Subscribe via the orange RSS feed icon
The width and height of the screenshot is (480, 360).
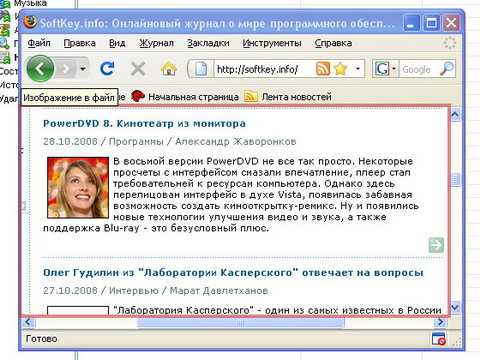pos(322,69)
